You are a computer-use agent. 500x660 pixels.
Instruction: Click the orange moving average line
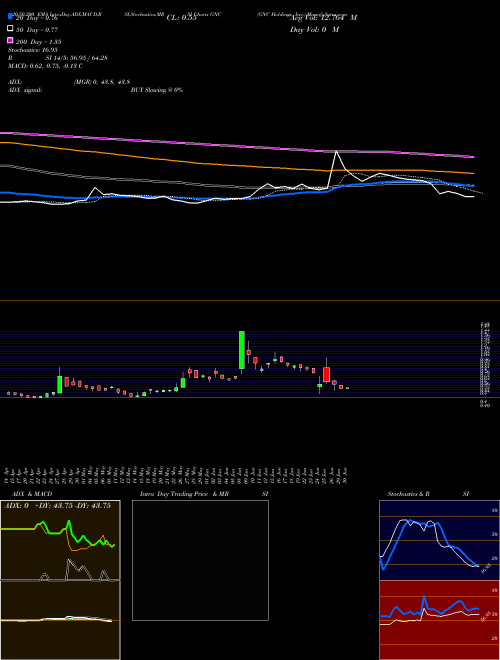236,163
